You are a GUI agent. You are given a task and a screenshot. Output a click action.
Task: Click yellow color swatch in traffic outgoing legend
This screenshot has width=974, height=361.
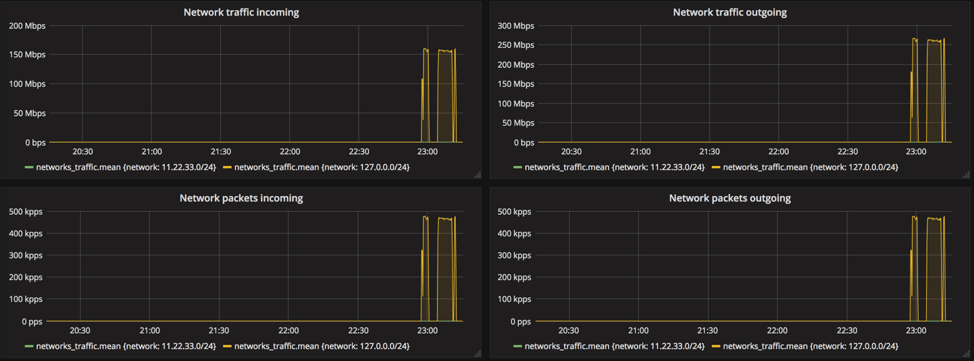click(716, 167)
